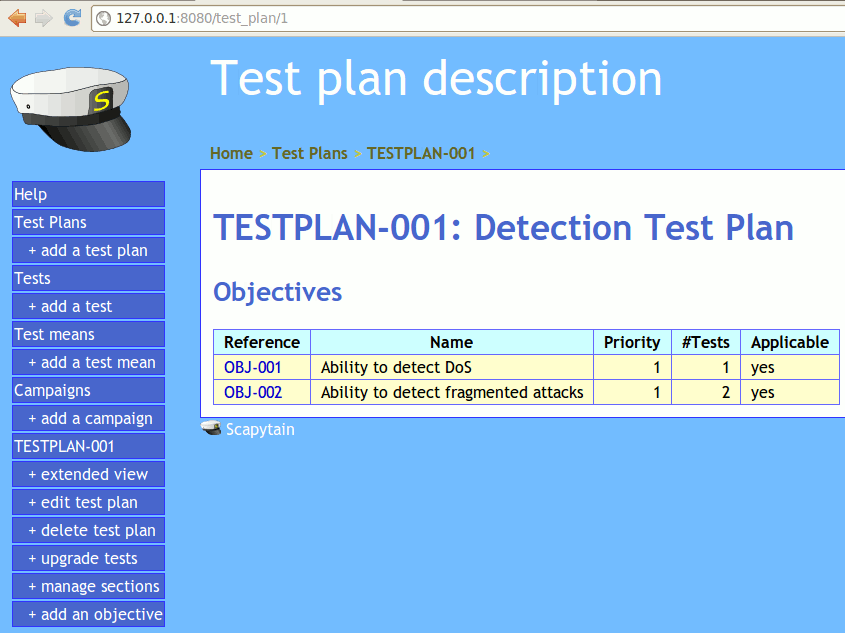845x633 pixels.
Task: Open the Campaigns sidebar entry
Action: [88, 390]
